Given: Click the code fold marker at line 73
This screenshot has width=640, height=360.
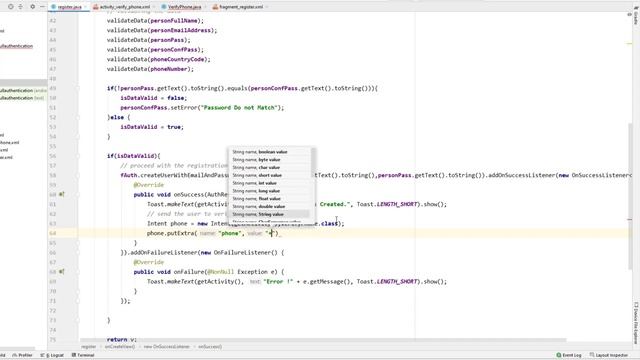Looking at the screenshot, I should point(77,320).
